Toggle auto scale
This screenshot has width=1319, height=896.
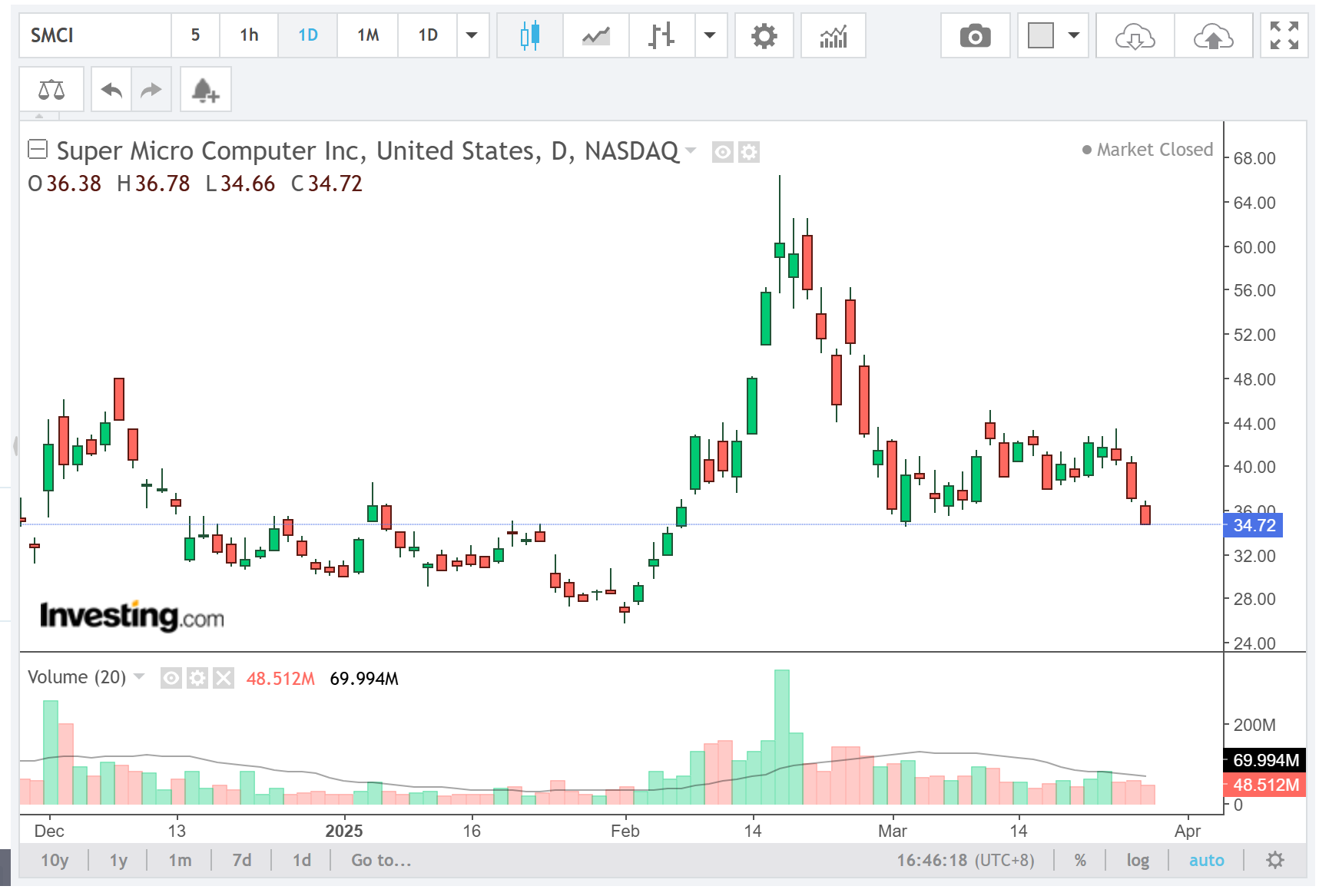tap(1206, 860)
